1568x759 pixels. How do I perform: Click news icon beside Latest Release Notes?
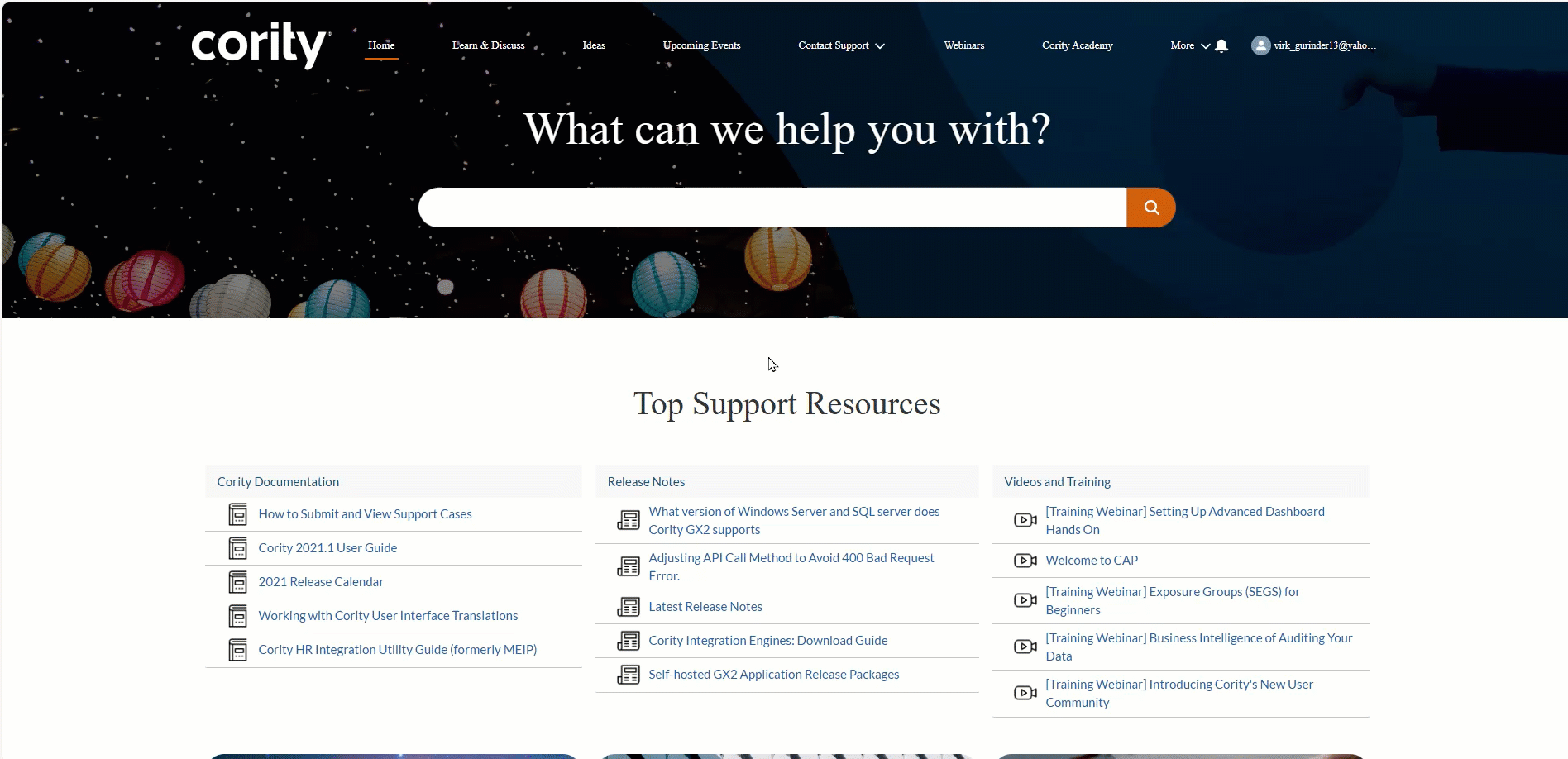[629, 607]
